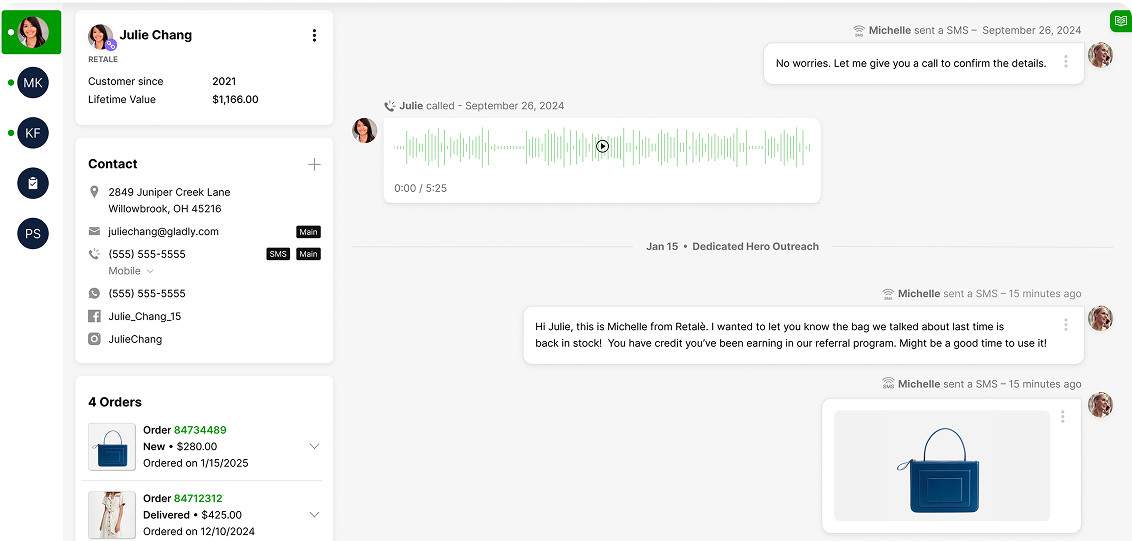Viewport: 1132px width, 541px height.
Task: Open order 84712312 link
Action: [198, 498]
